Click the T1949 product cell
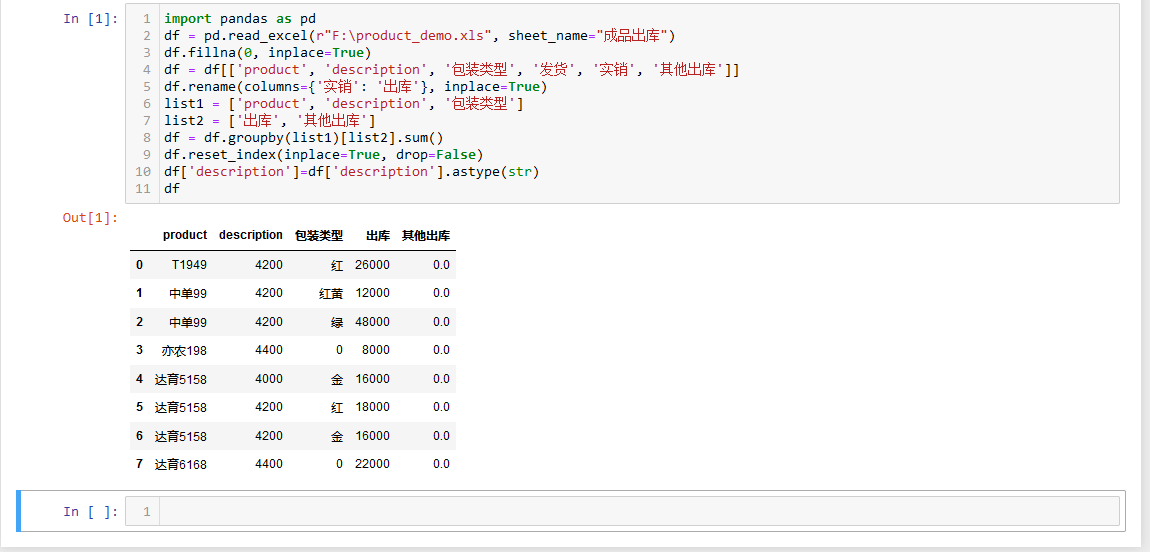The width and height of the screenshot is (1150, 552). click(x=189, y=265)
